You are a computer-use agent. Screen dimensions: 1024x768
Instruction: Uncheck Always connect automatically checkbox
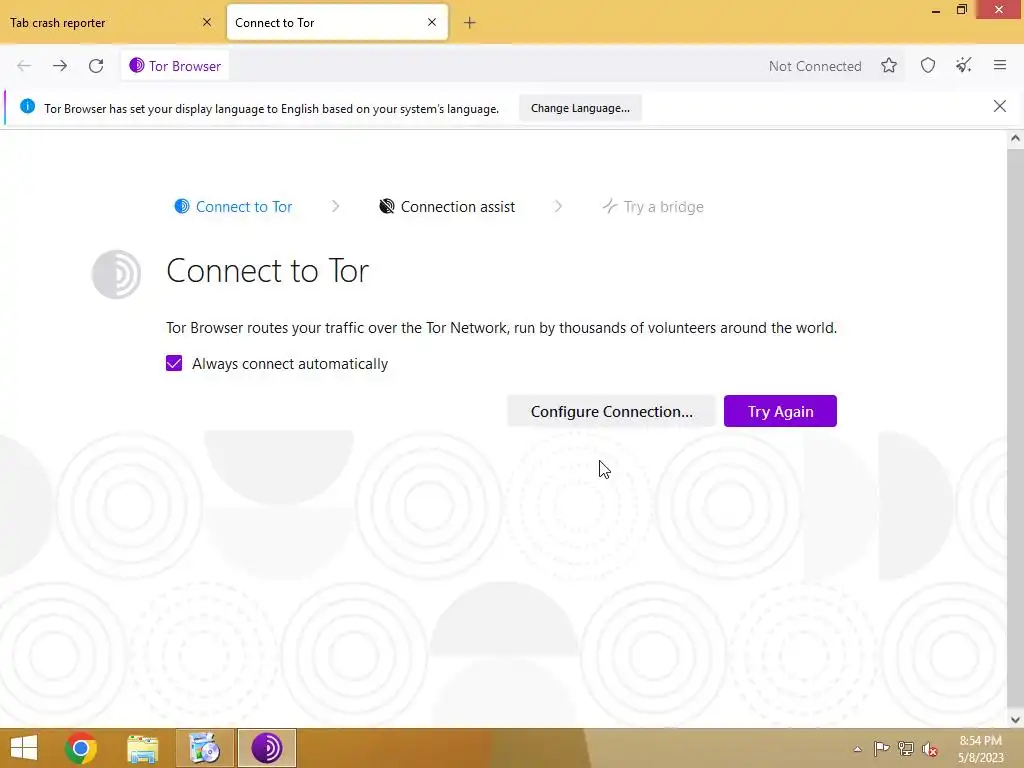(174, 363)
